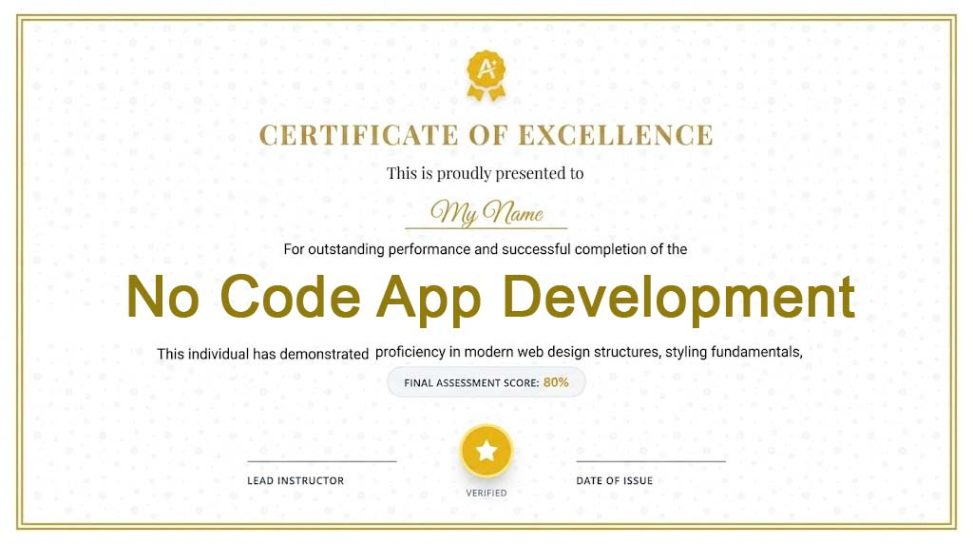973x544 pixels.
Task: Click the 'VERIFIED' caption under the seal
Action: pos(486,493)
